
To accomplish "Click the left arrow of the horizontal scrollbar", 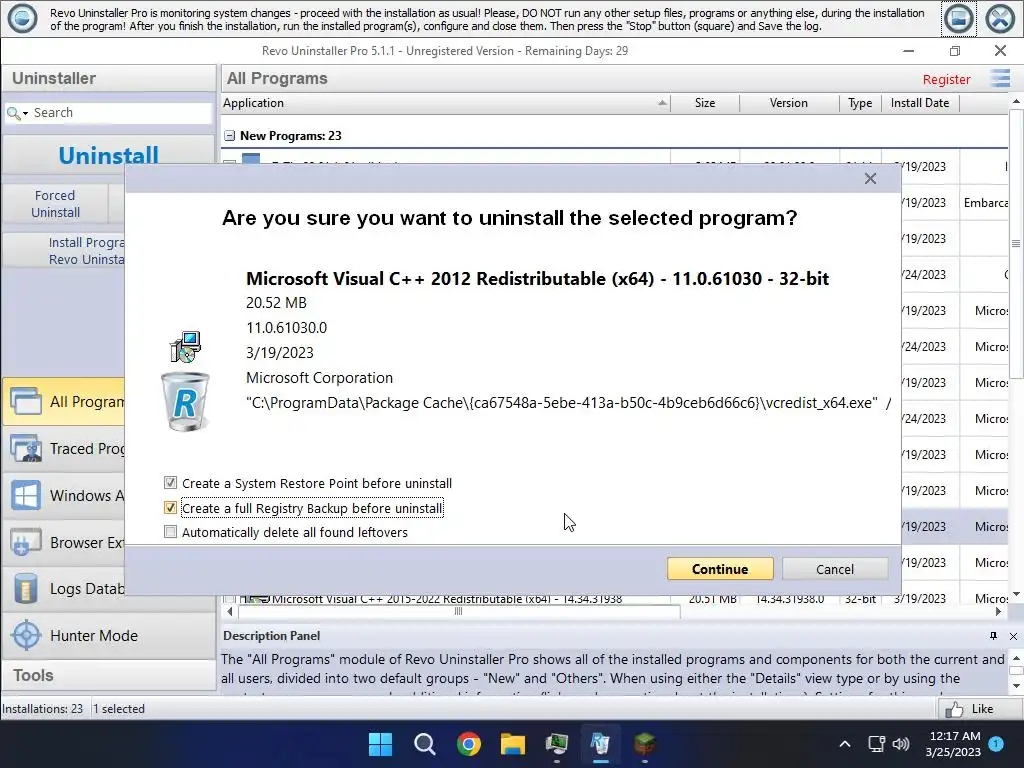I will click(230, 612).
